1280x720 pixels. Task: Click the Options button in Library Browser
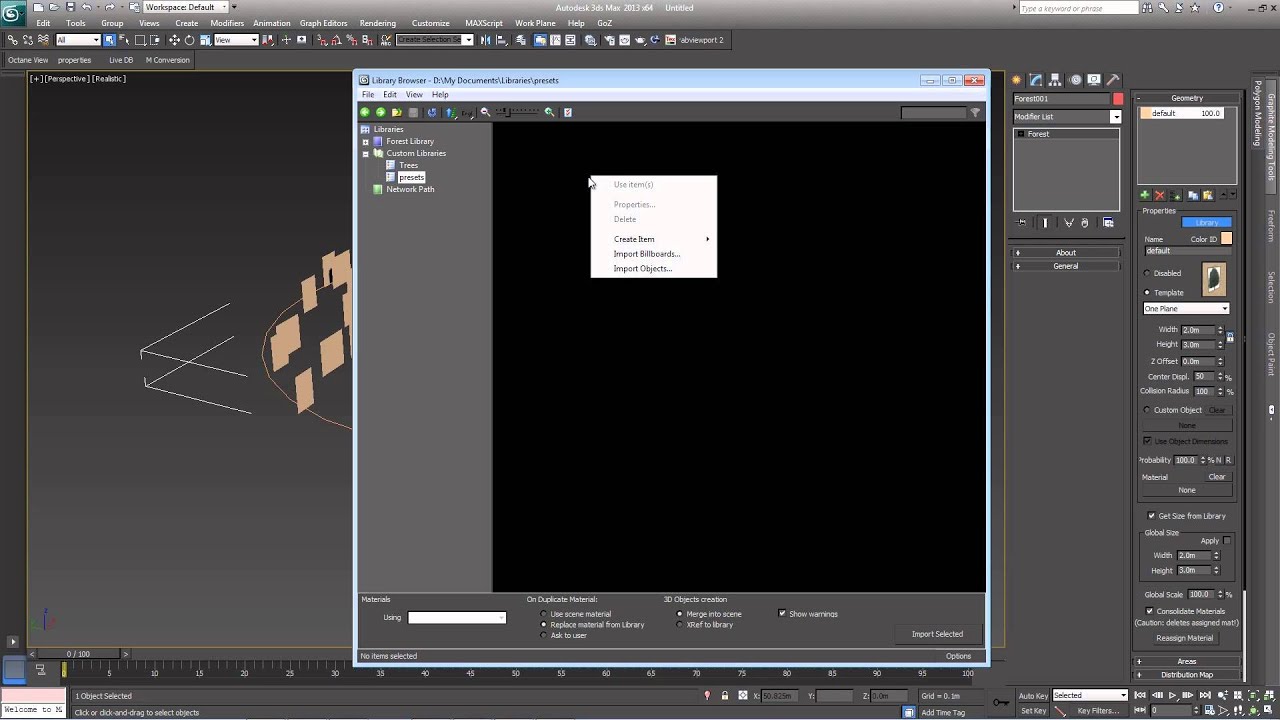tap(958, 656)
